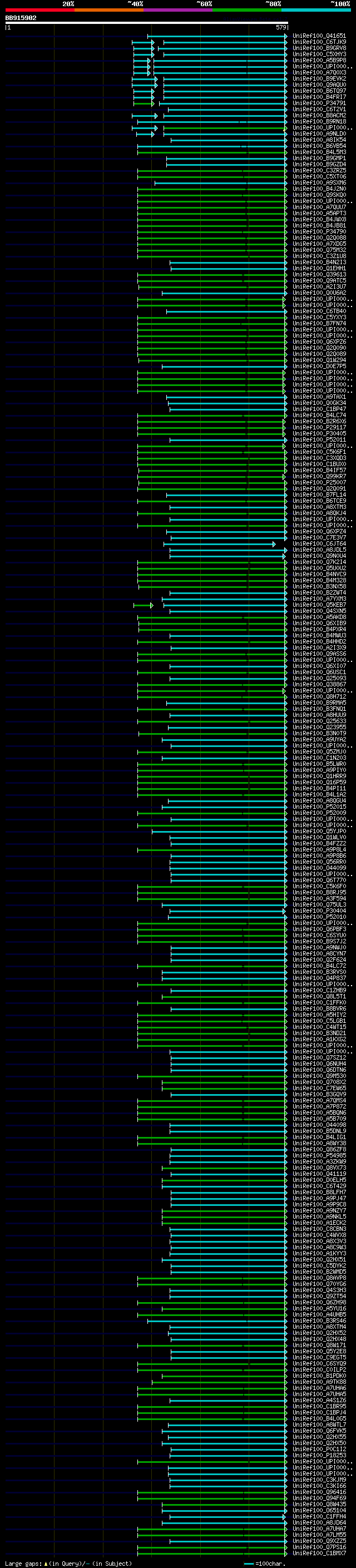Select the UniRef100_A7UHA7 label

click(x=319, y=1529)
